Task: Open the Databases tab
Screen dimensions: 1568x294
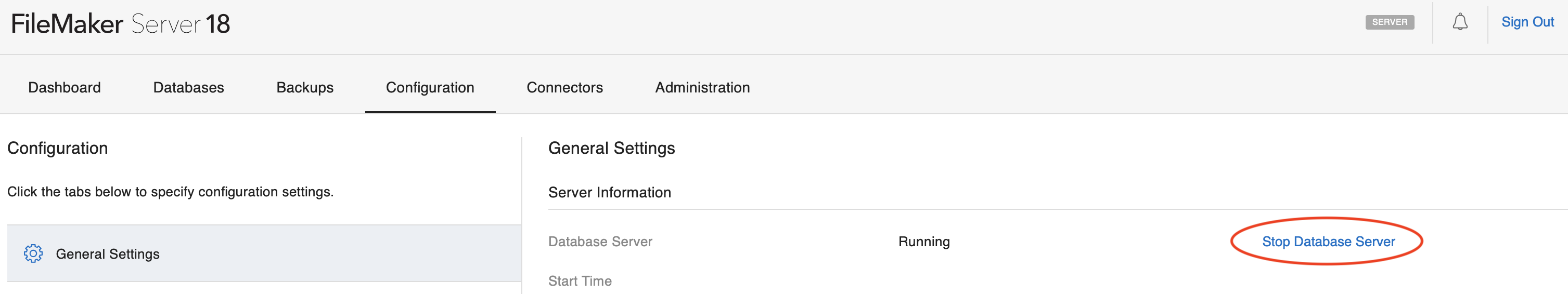Action: tap(189, 87)
